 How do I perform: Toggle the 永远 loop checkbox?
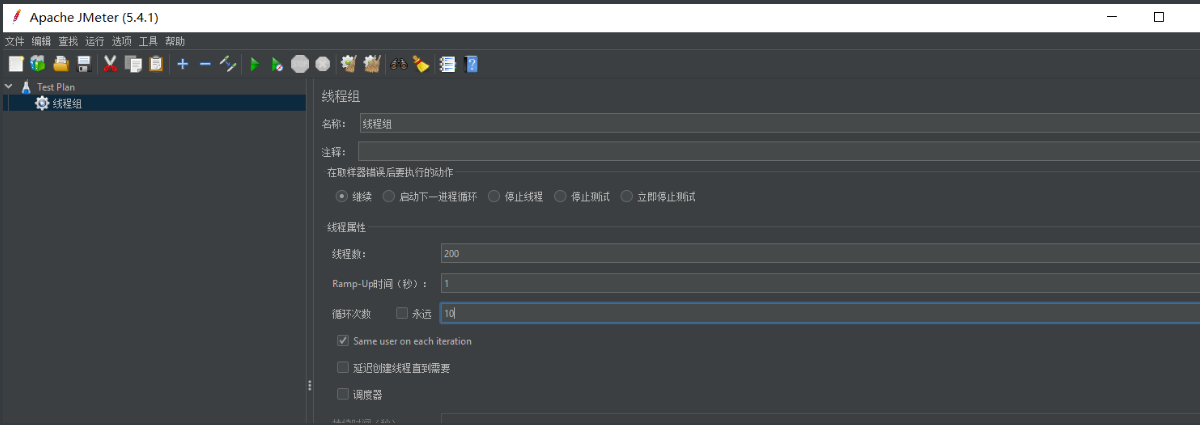point(402,313)
